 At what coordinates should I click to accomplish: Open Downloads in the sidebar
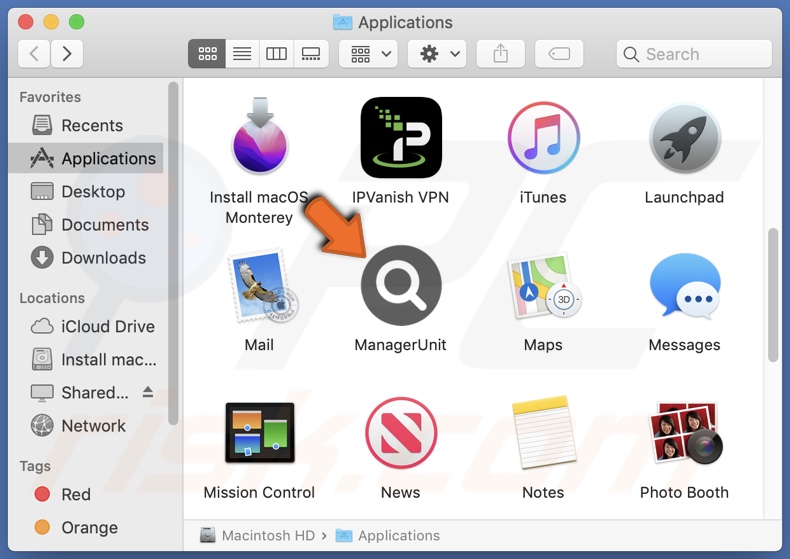[x=86, y=258]
